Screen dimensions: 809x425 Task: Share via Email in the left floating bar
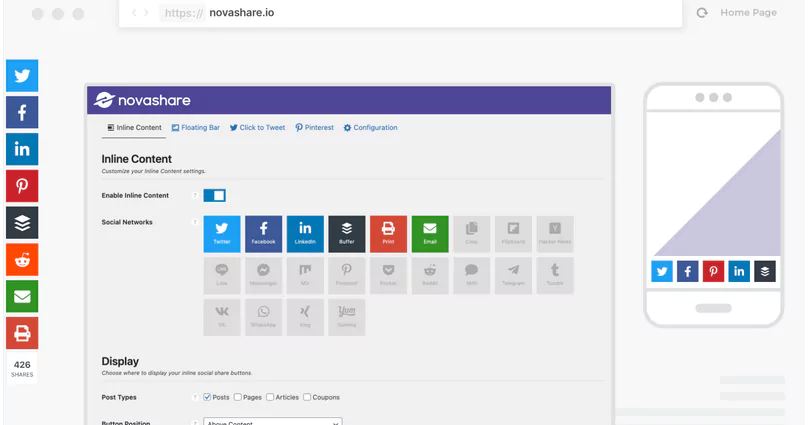(22, 297)
